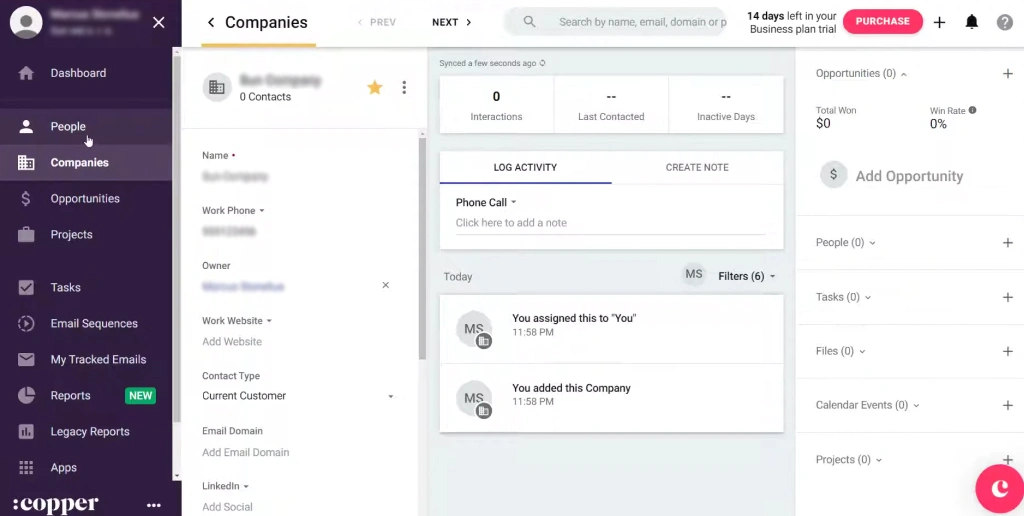
Task: Click the 'Click here to add a note' field
Action: [611, 223]
